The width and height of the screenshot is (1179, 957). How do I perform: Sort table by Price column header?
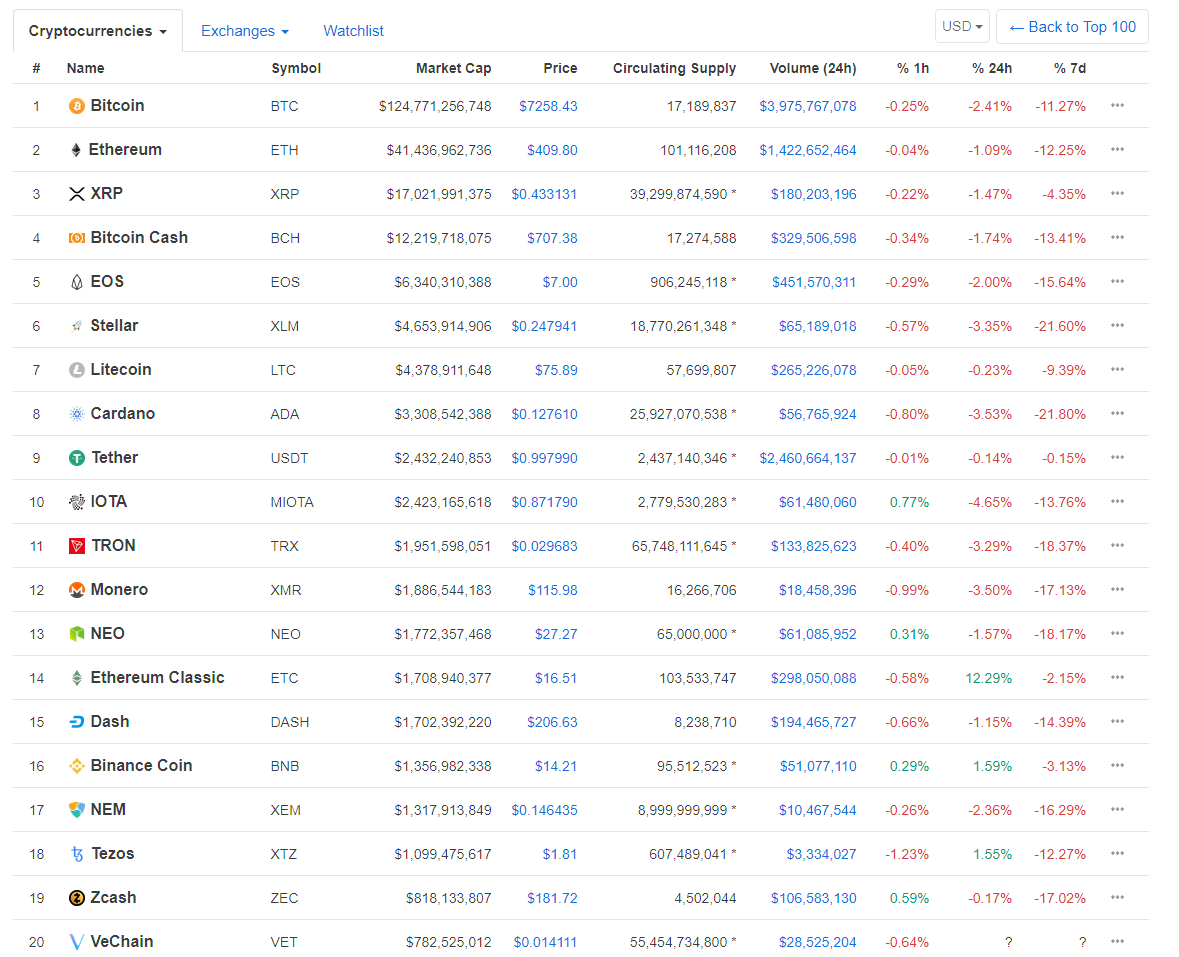tap(560, 68)
